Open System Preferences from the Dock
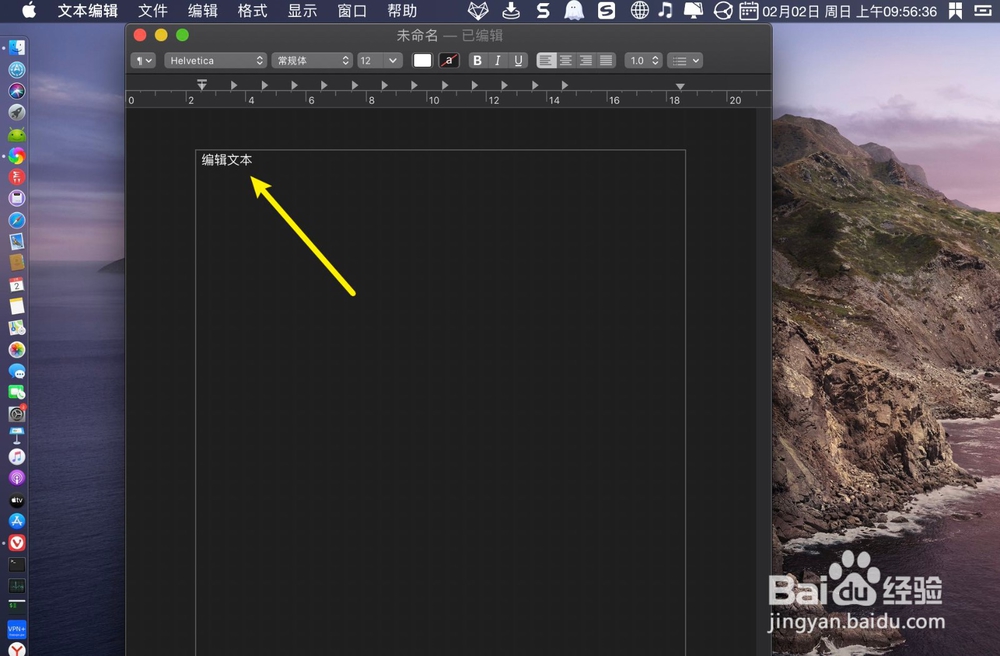1000x656 pixels. (17, 414)
